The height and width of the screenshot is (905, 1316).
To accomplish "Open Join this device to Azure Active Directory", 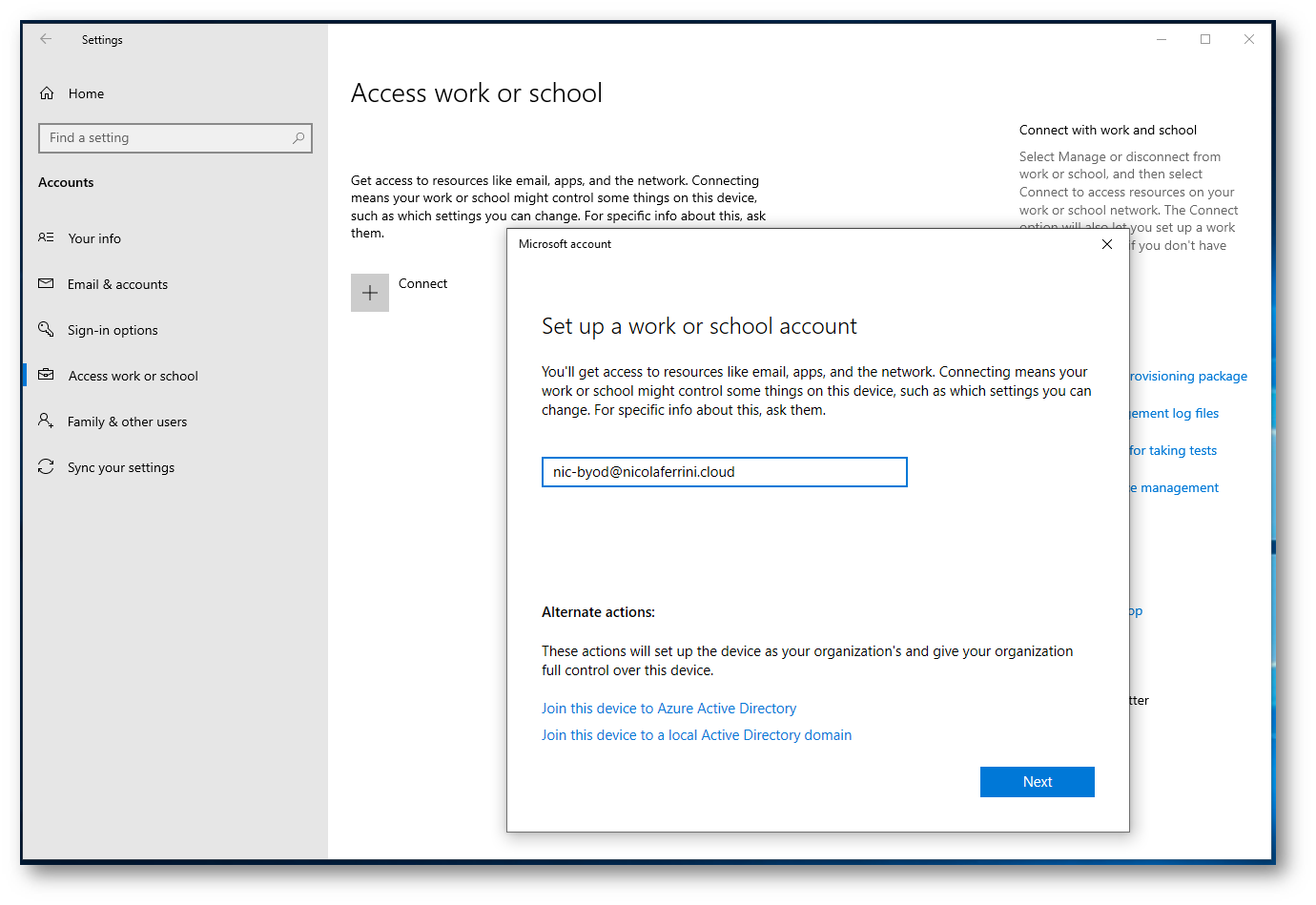I will 668,709.
